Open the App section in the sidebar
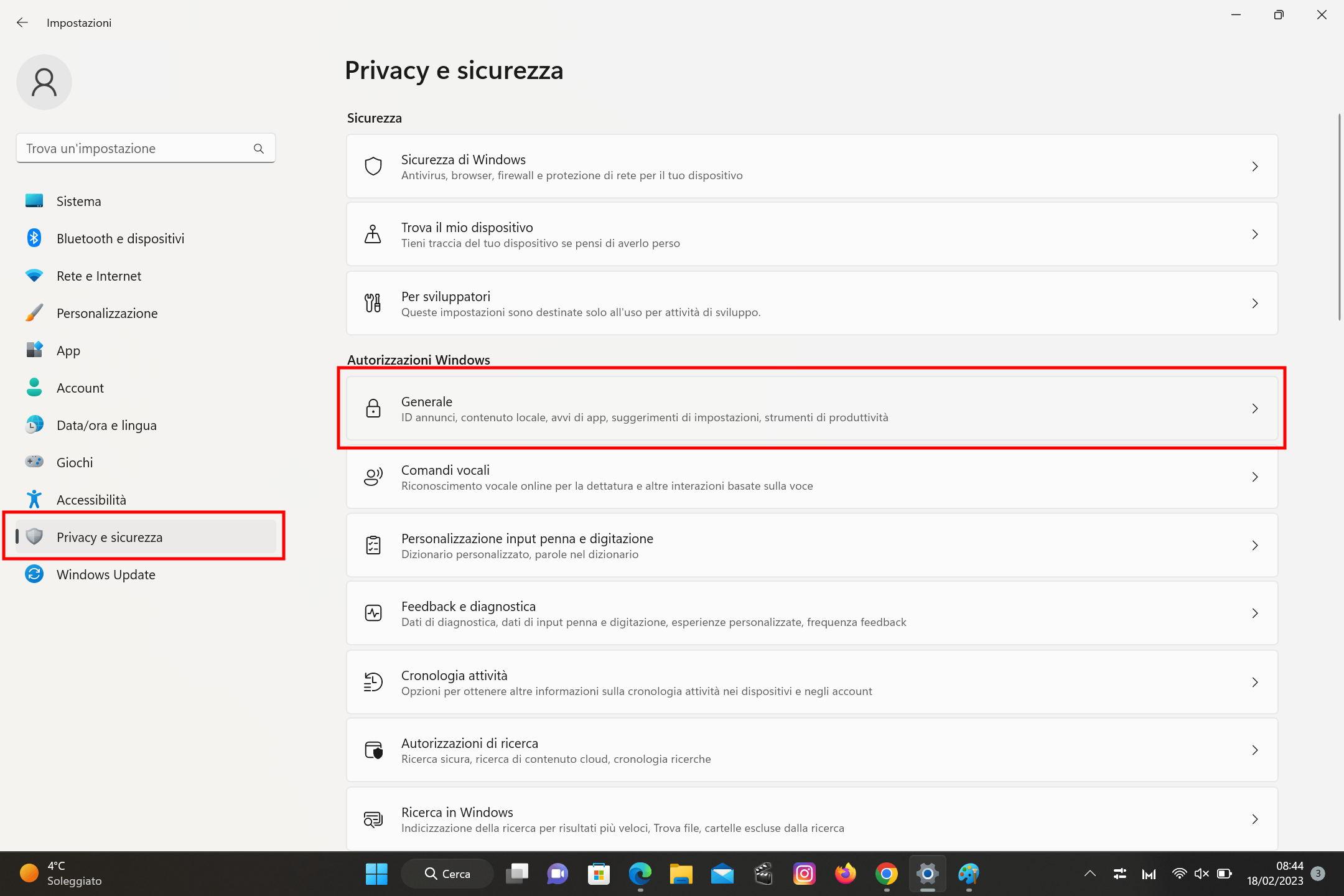1344x896 pixels. pyautogui.click(x=68, y=350)
